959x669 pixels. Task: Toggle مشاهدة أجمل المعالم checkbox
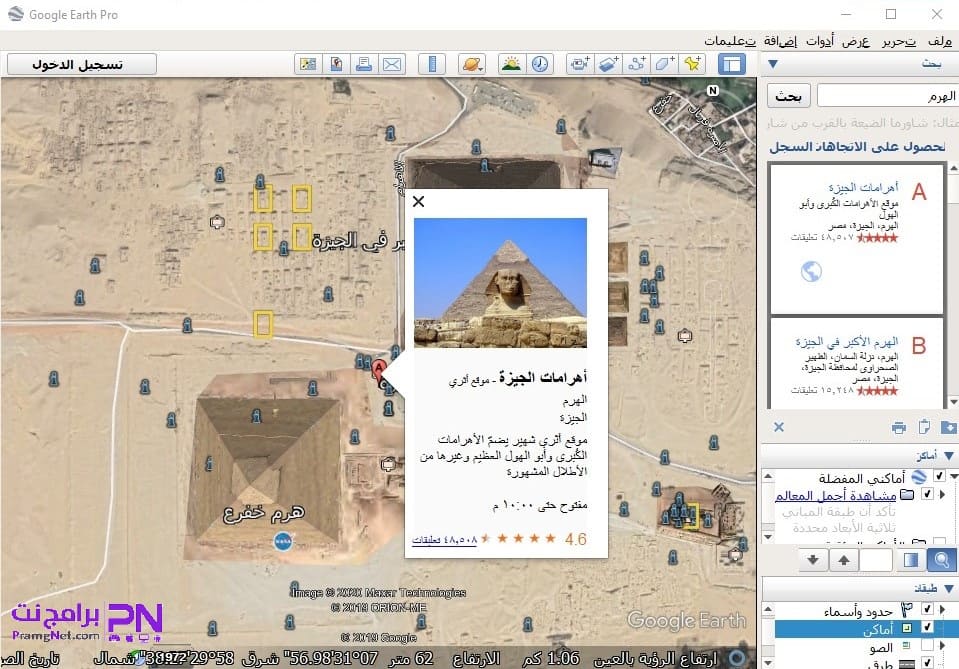coord(927,494)
